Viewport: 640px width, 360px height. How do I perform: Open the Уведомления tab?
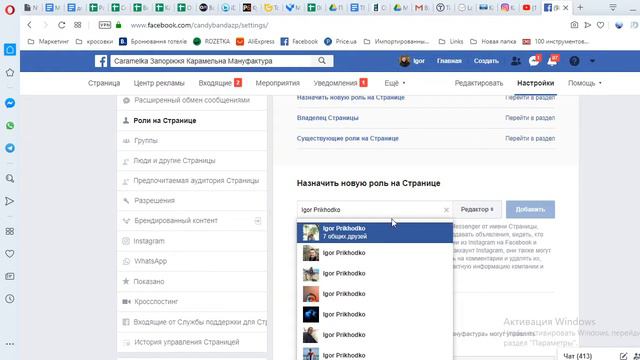click(340, 83)
